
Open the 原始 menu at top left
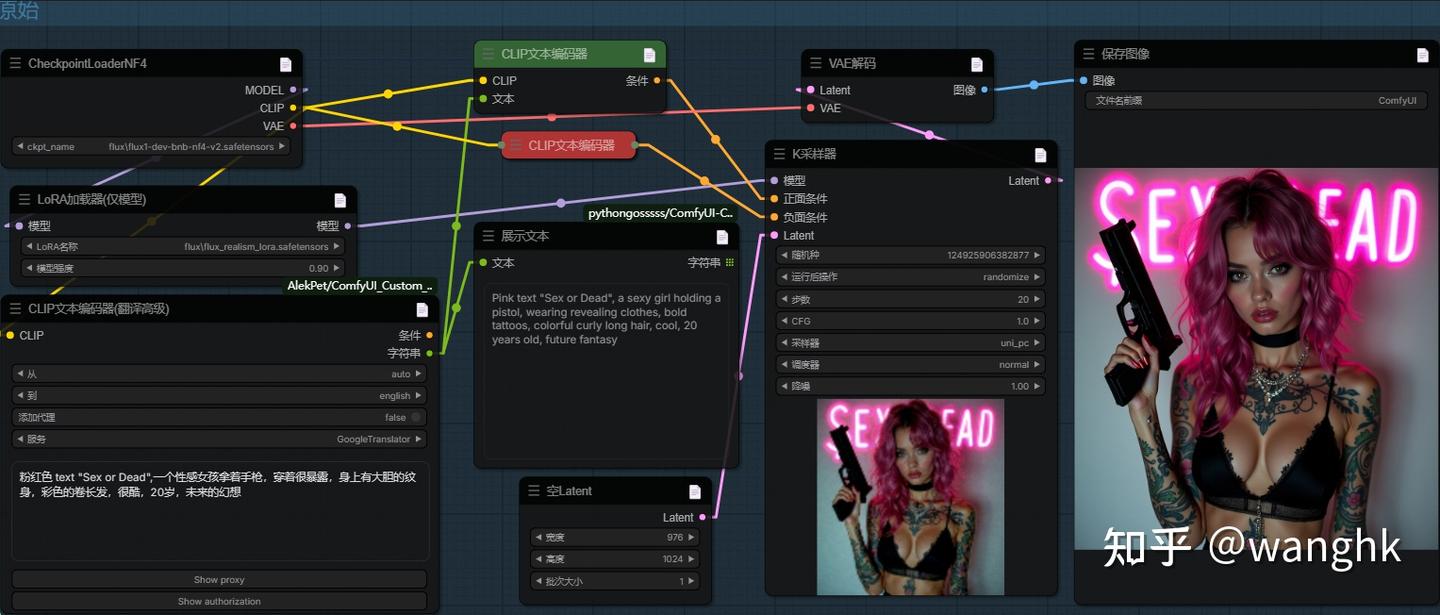pyautogui.click(x=17, y=10)
